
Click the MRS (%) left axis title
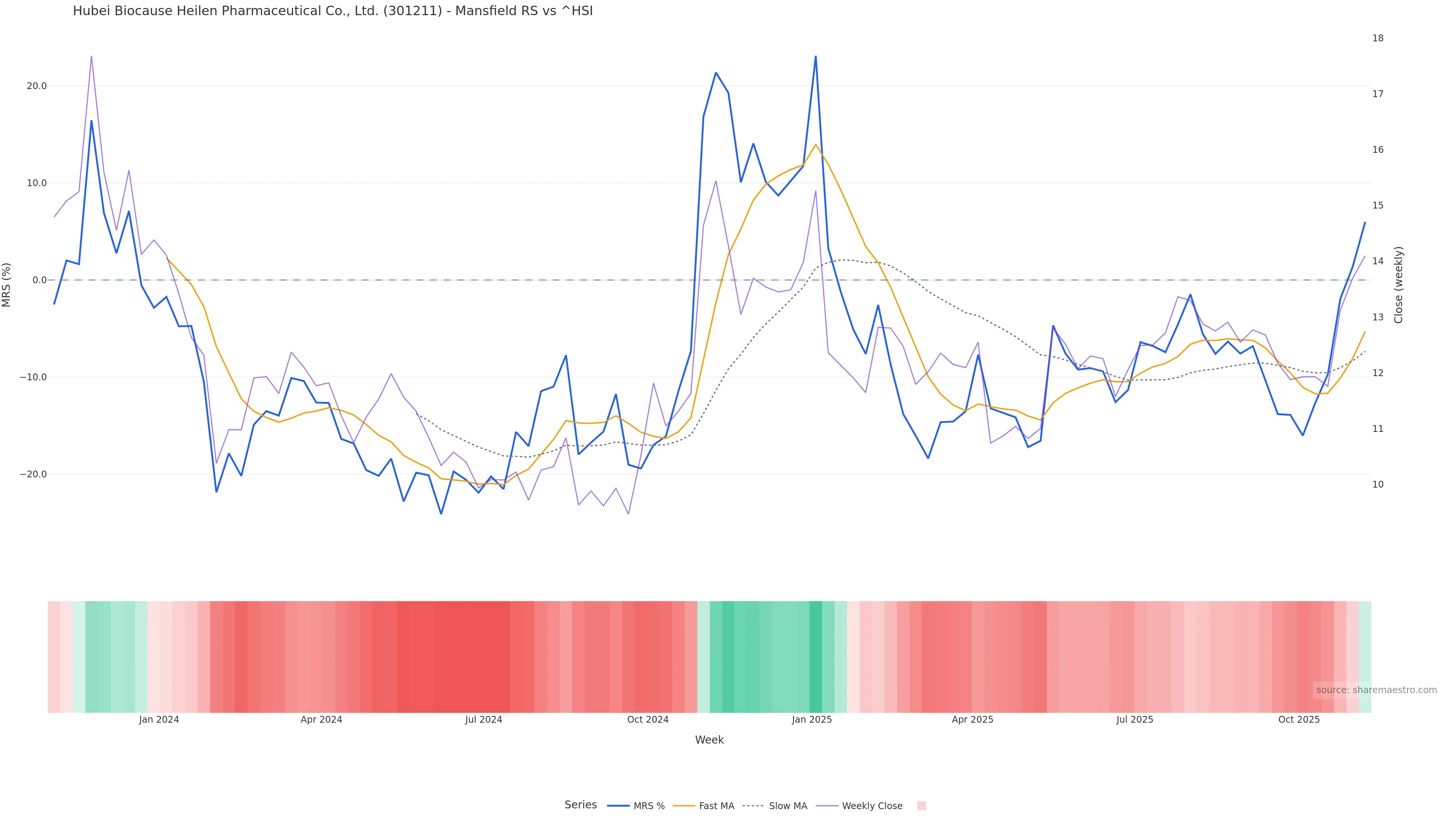(x=7, y=285)
